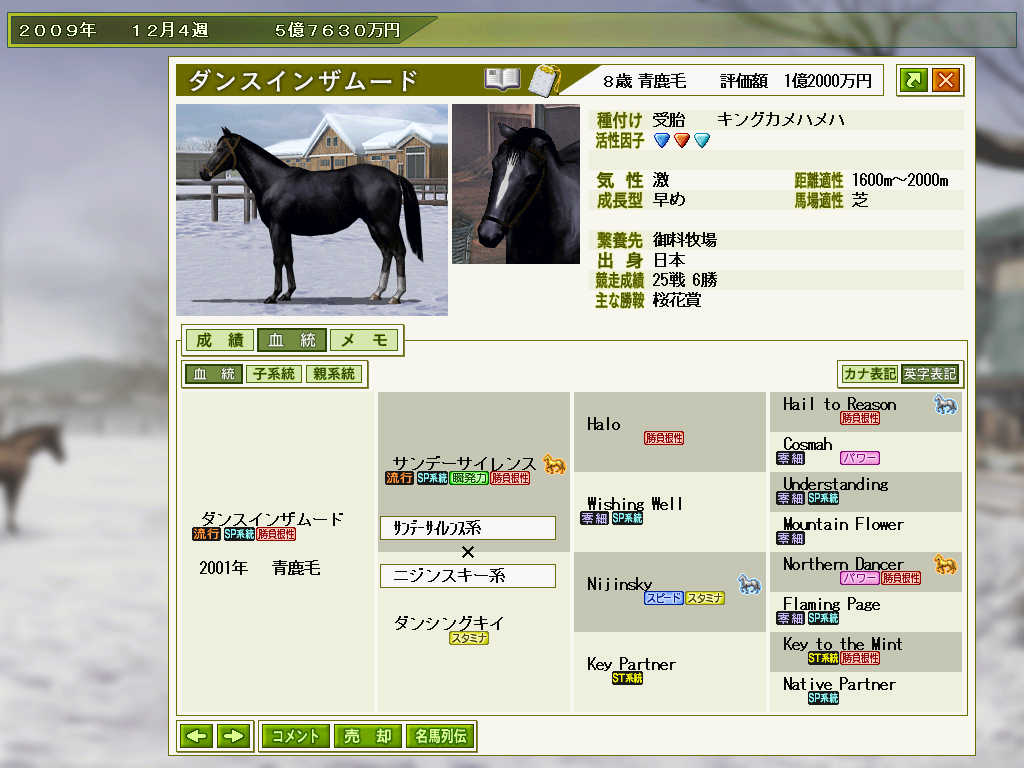
Task: Select Nijinsky in pedigree table
Action: click(619, 584)
